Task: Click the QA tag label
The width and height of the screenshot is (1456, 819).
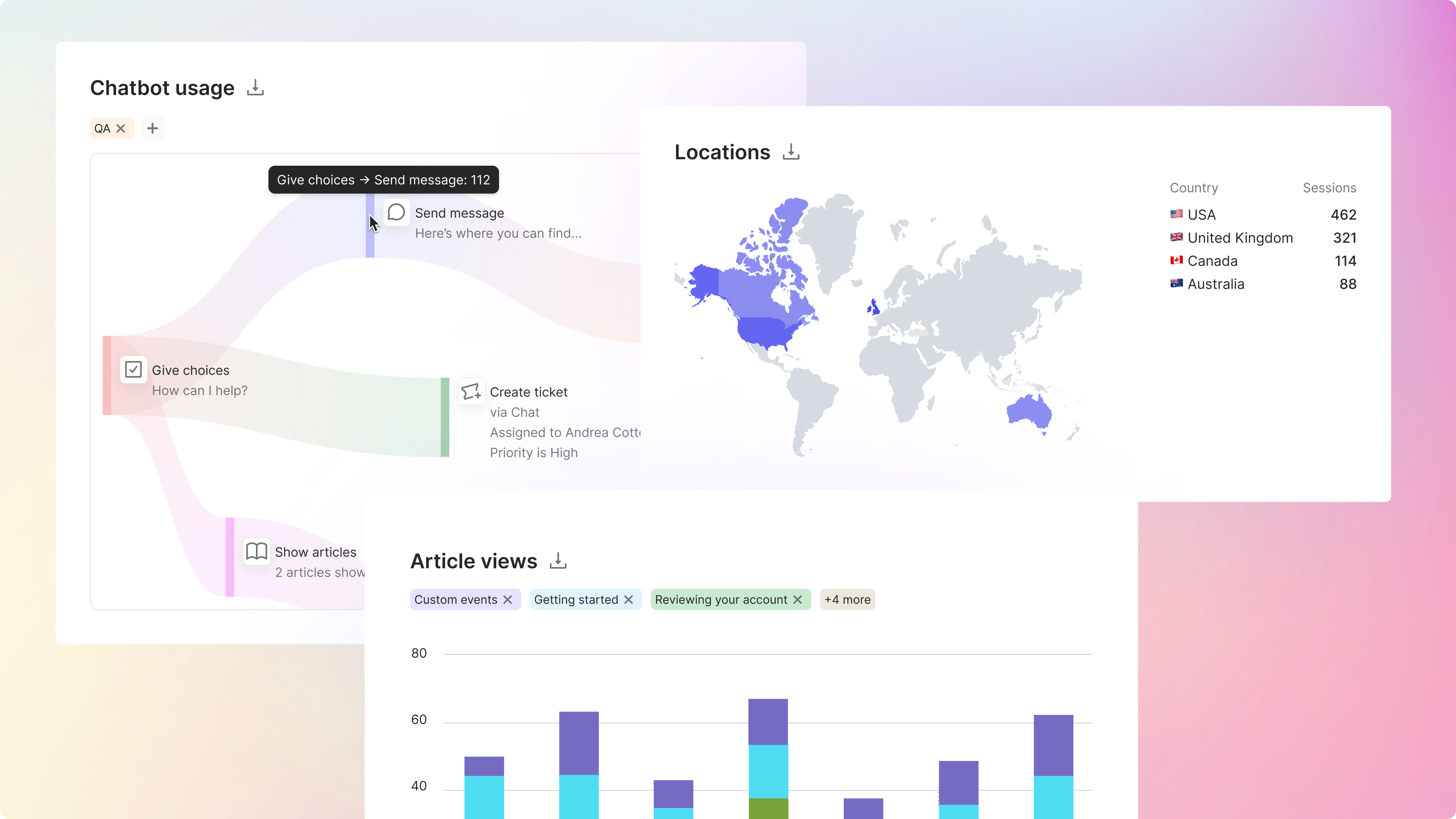Action: 102,128
